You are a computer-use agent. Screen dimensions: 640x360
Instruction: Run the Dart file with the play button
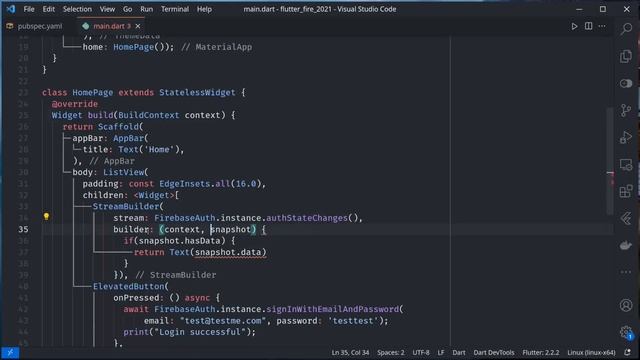574,26
